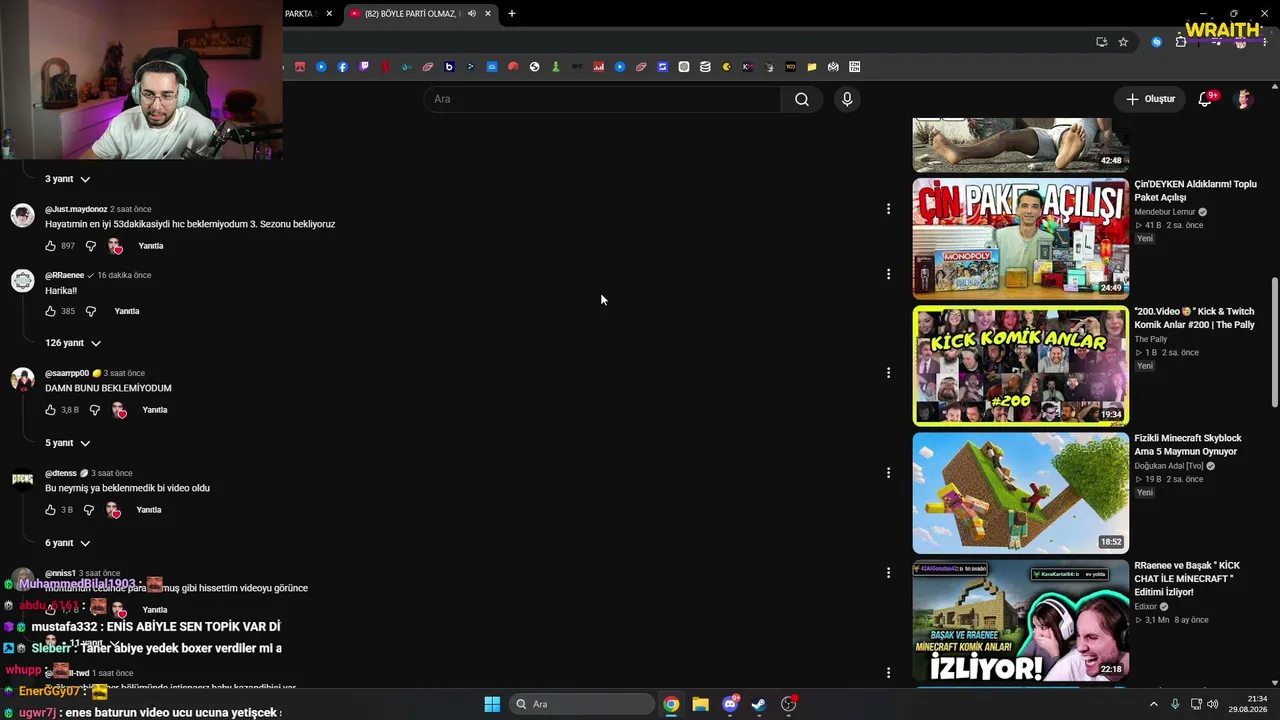Open Discord from the taskbar
Screen dimensions: 1280x720
tap(730, 704)
